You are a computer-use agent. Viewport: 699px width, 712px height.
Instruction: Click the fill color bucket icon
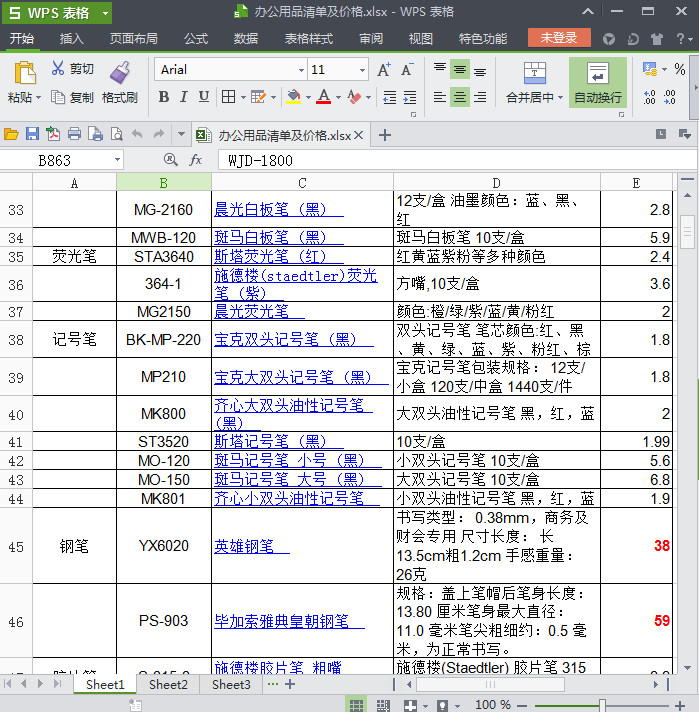pyautogui.click(x=294, y=97)
